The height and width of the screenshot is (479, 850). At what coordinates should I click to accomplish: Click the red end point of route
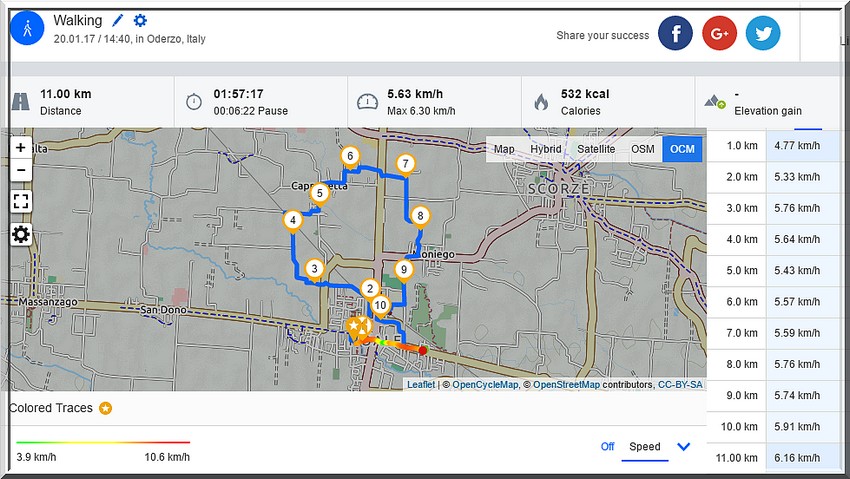[x=423, y=351]
